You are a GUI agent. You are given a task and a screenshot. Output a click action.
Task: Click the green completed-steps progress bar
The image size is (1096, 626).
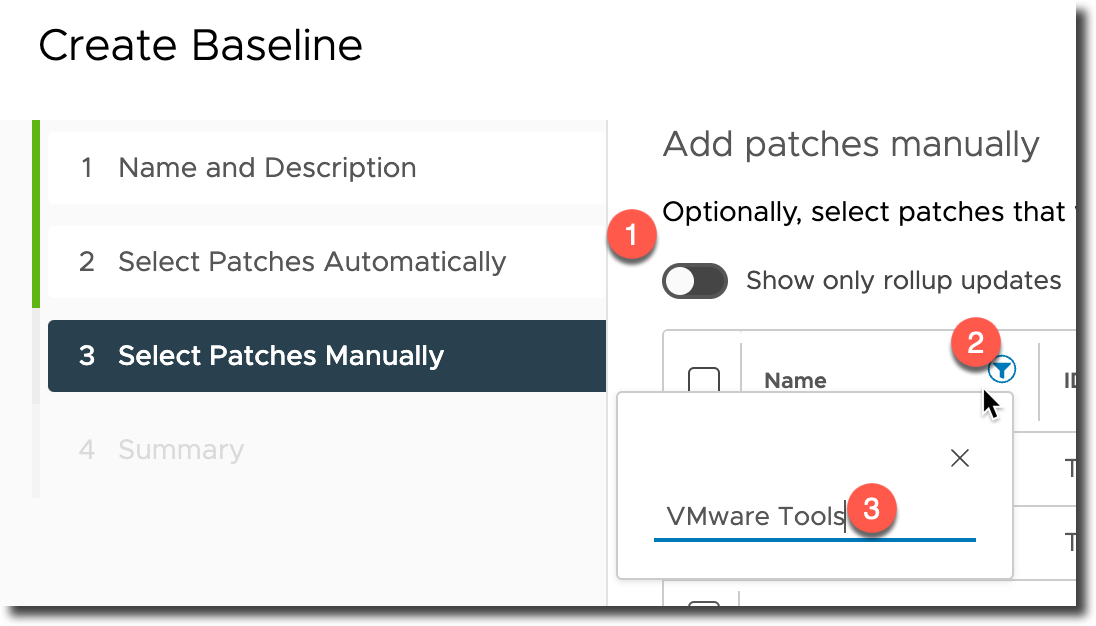click(x=36, y=214)
